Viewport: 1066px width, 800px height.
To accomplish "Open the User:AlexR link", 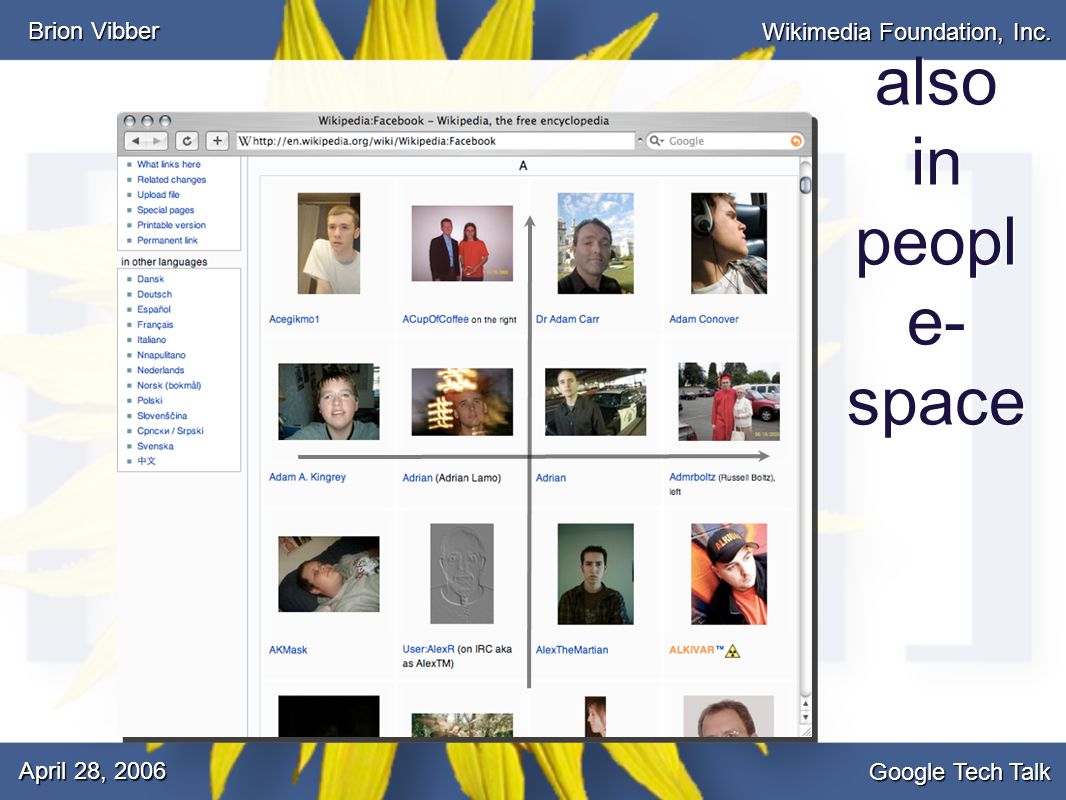I will tap(428, 649).
